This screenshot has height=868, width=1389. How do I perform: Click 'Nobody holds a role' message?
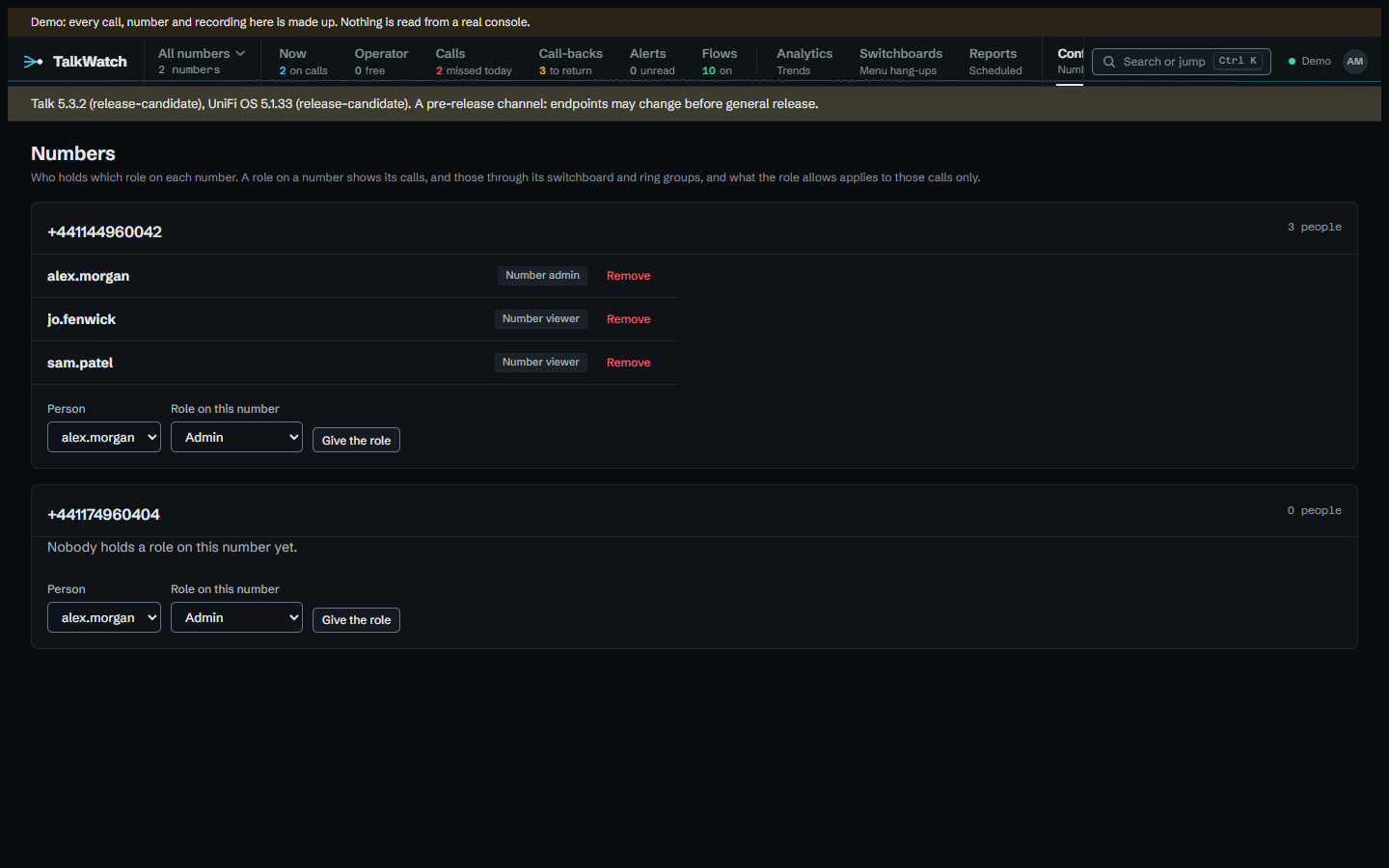tap(173, 547)
